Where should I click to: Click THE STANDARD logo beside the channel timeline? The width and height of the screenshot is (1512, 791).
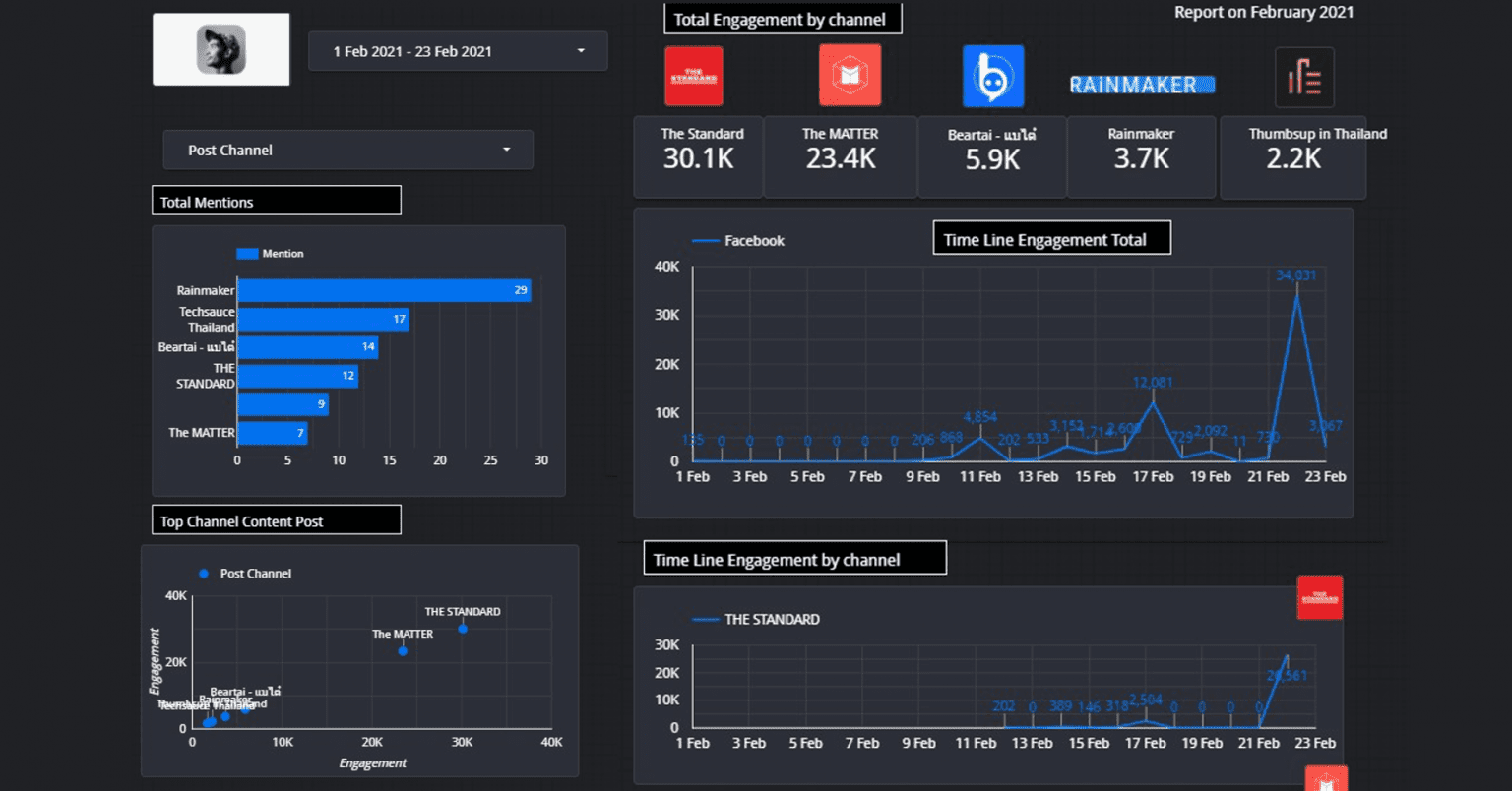[1320, 597]
